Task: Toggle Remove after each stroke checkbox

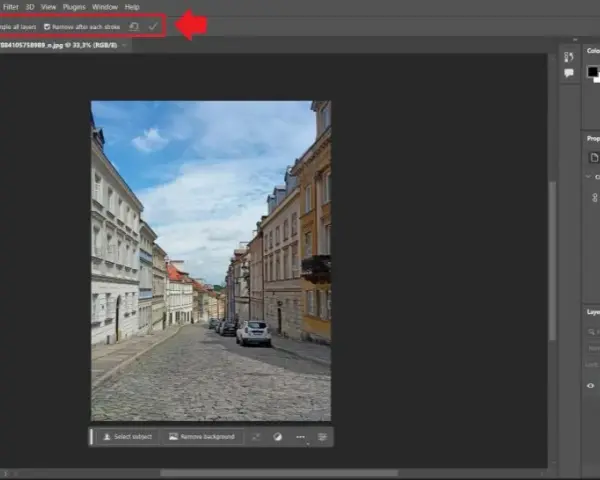Action: (x=47, y=27)
